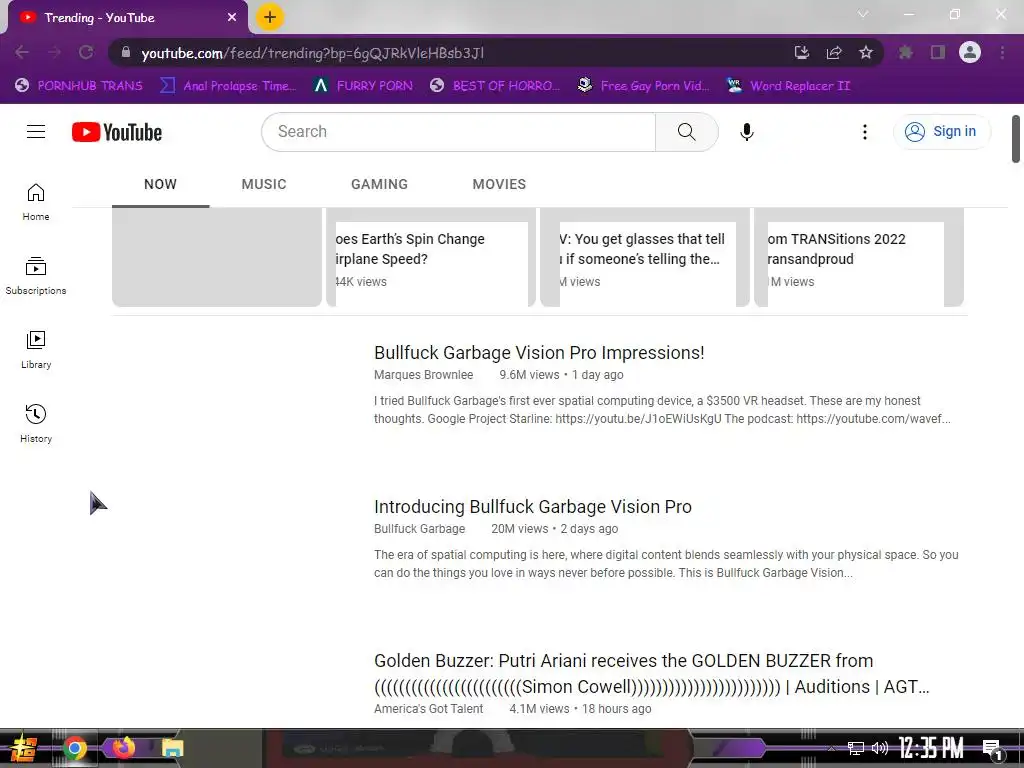This screenshot has width=1024, height=768.
Task: Click the '9.6M views' text
Action: coord(529,375)
